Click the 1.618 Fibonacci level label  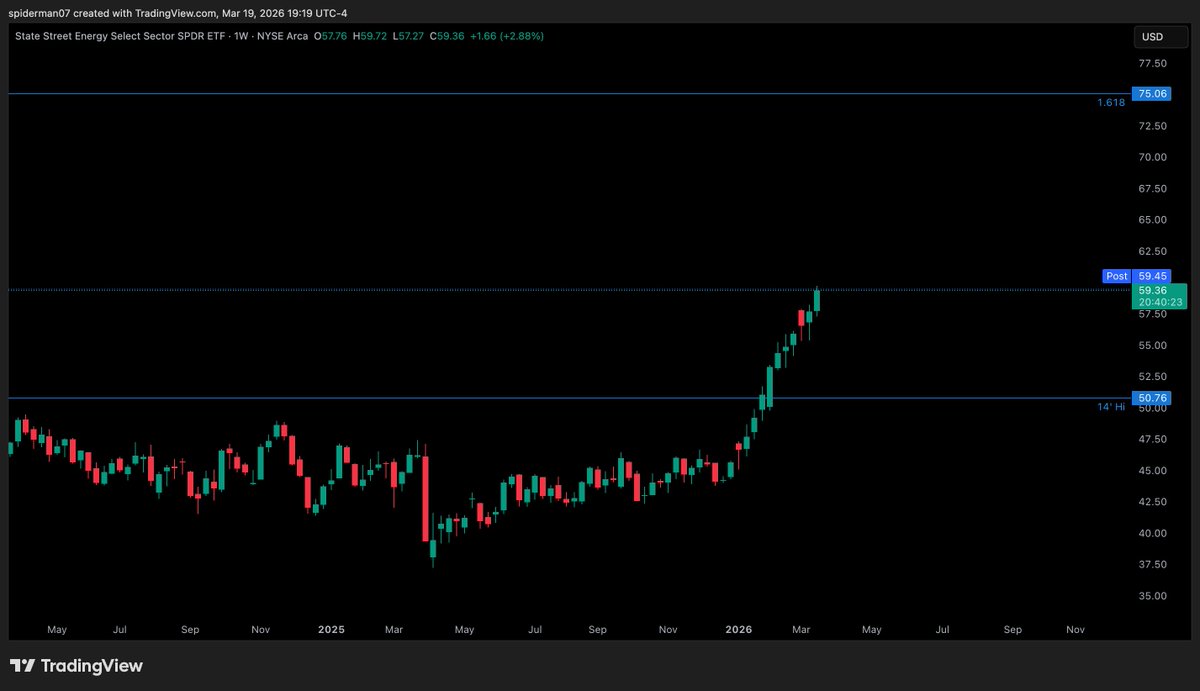click(1111, 103)
